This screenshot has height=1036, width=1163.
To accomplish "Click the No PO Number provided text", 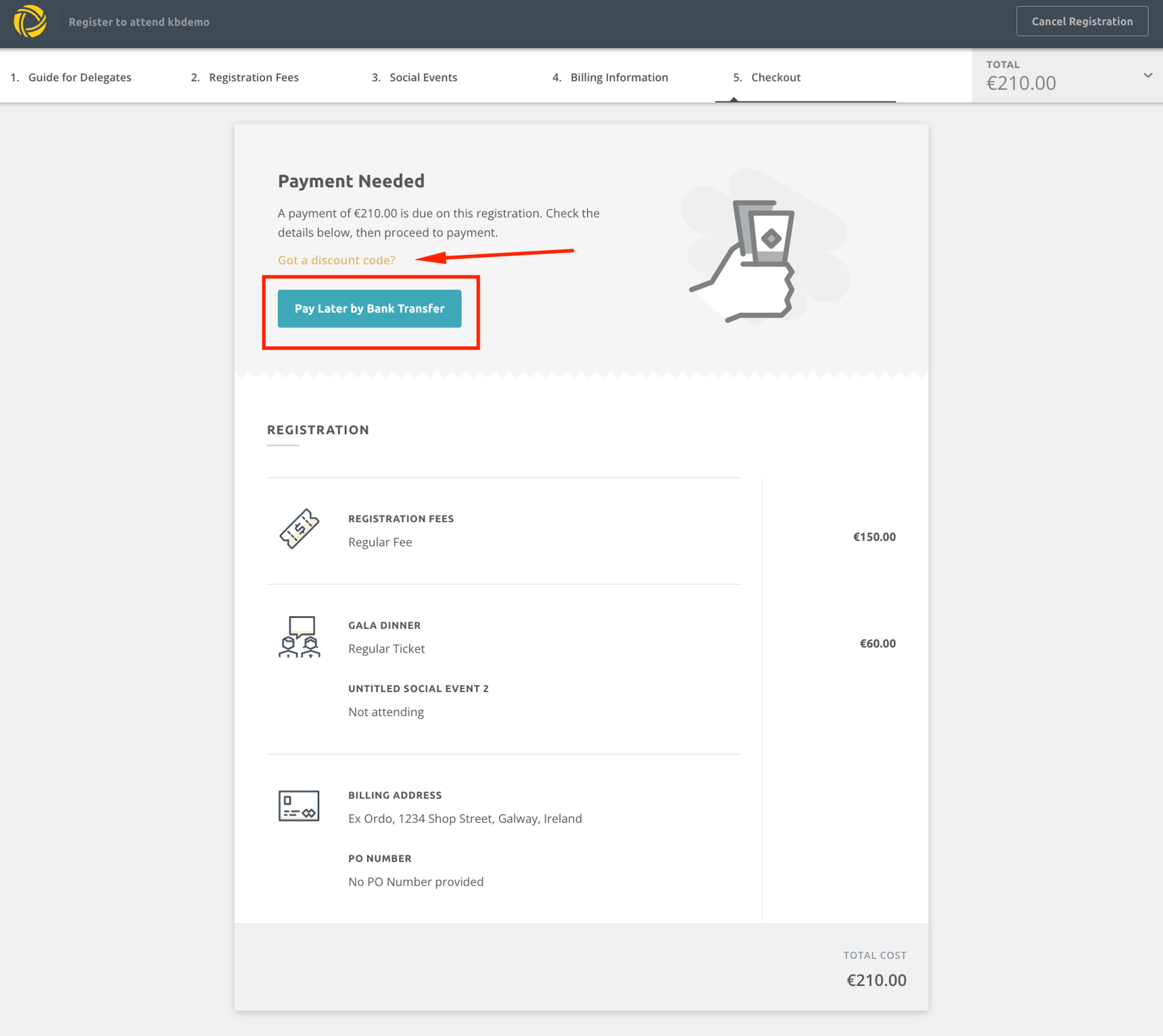I will click(416, 882).
